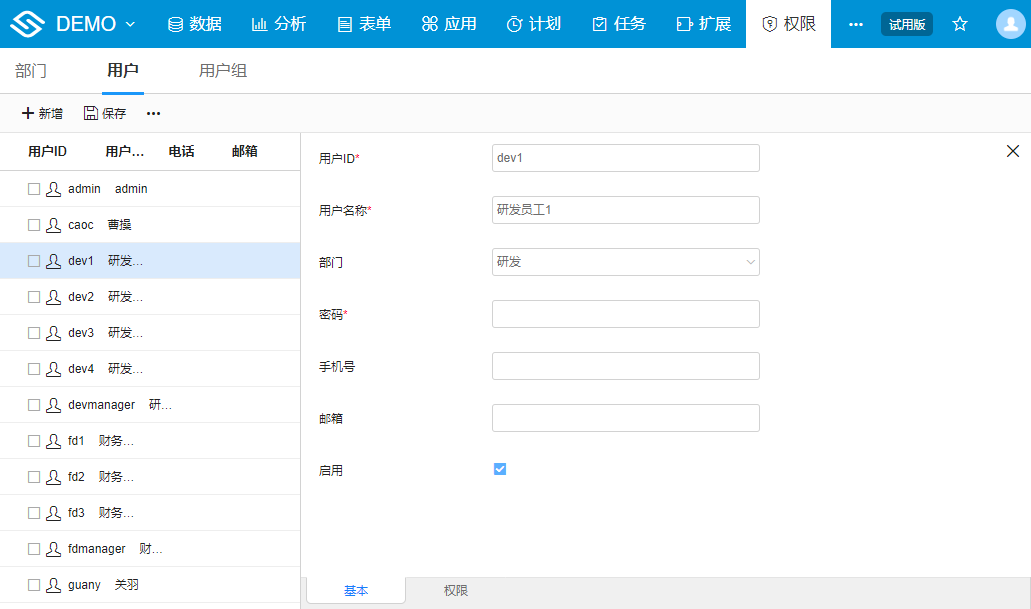Switch to the 权限 tab at bottom
The image size is (1031, 609).
pyautogui.click(x=455, y=590)
